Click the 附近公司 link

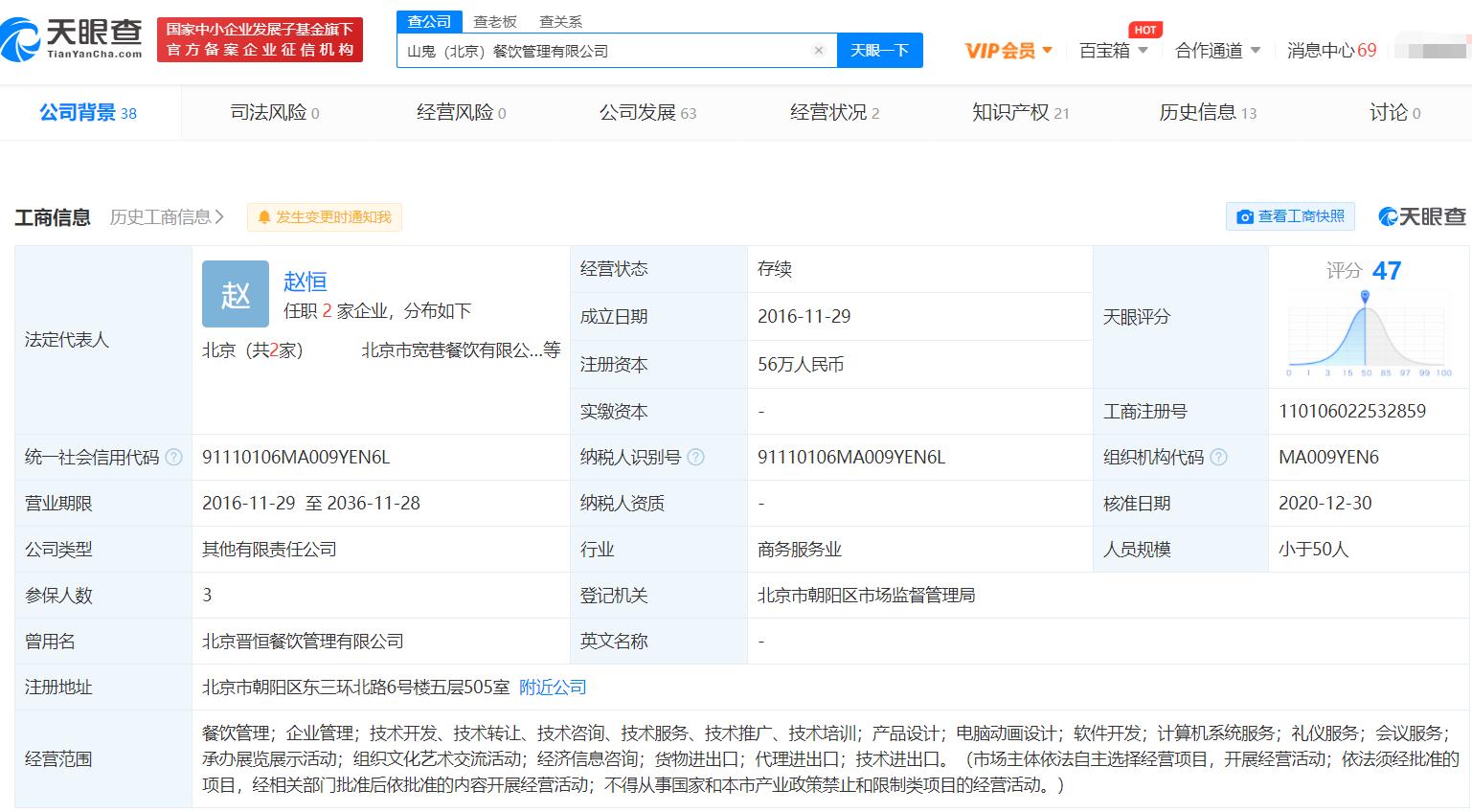(553, 688)
